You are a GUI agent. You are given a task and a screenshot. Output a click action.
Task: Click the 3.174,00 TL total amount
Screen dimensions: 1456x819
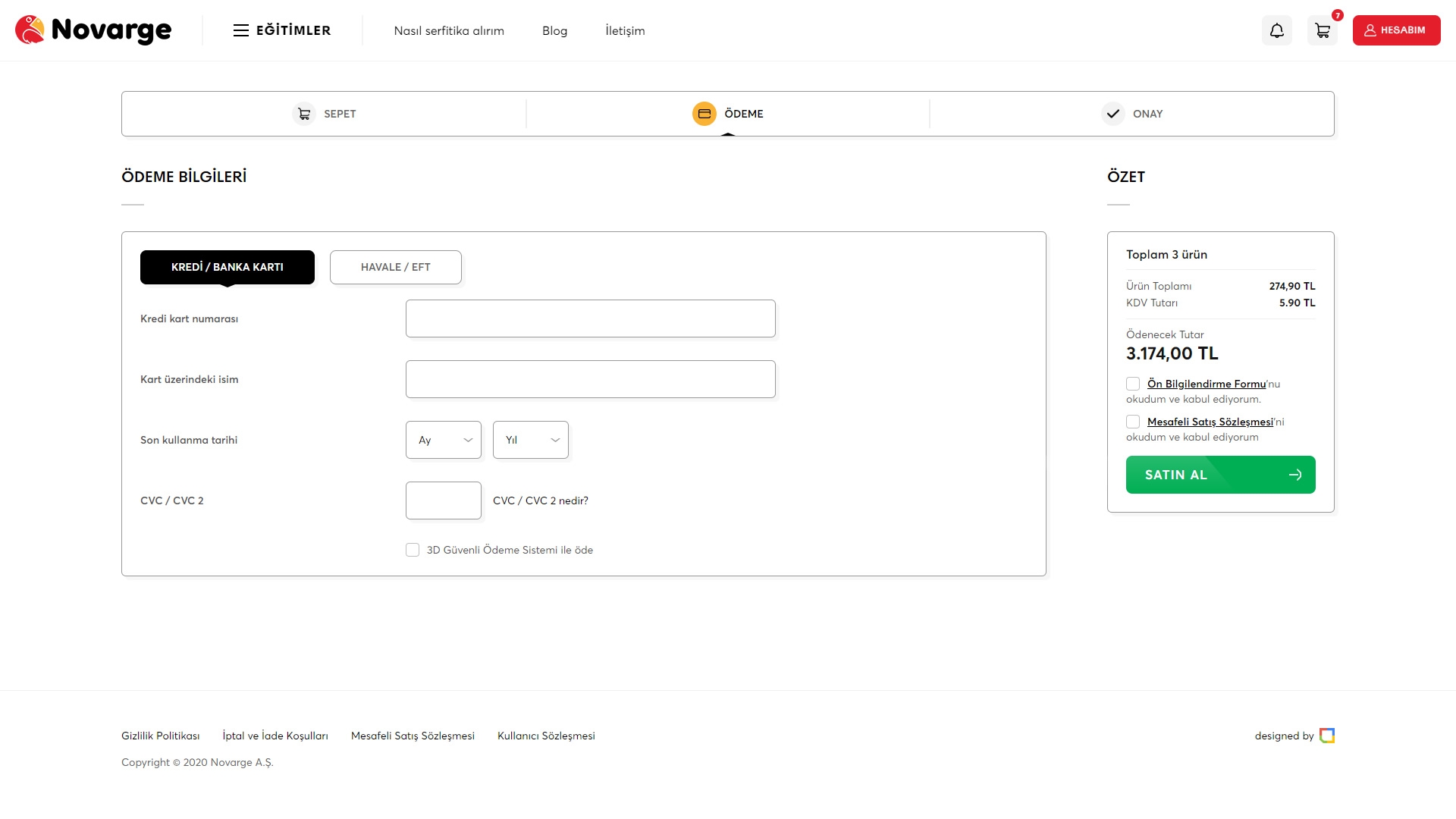[1172, 353]
